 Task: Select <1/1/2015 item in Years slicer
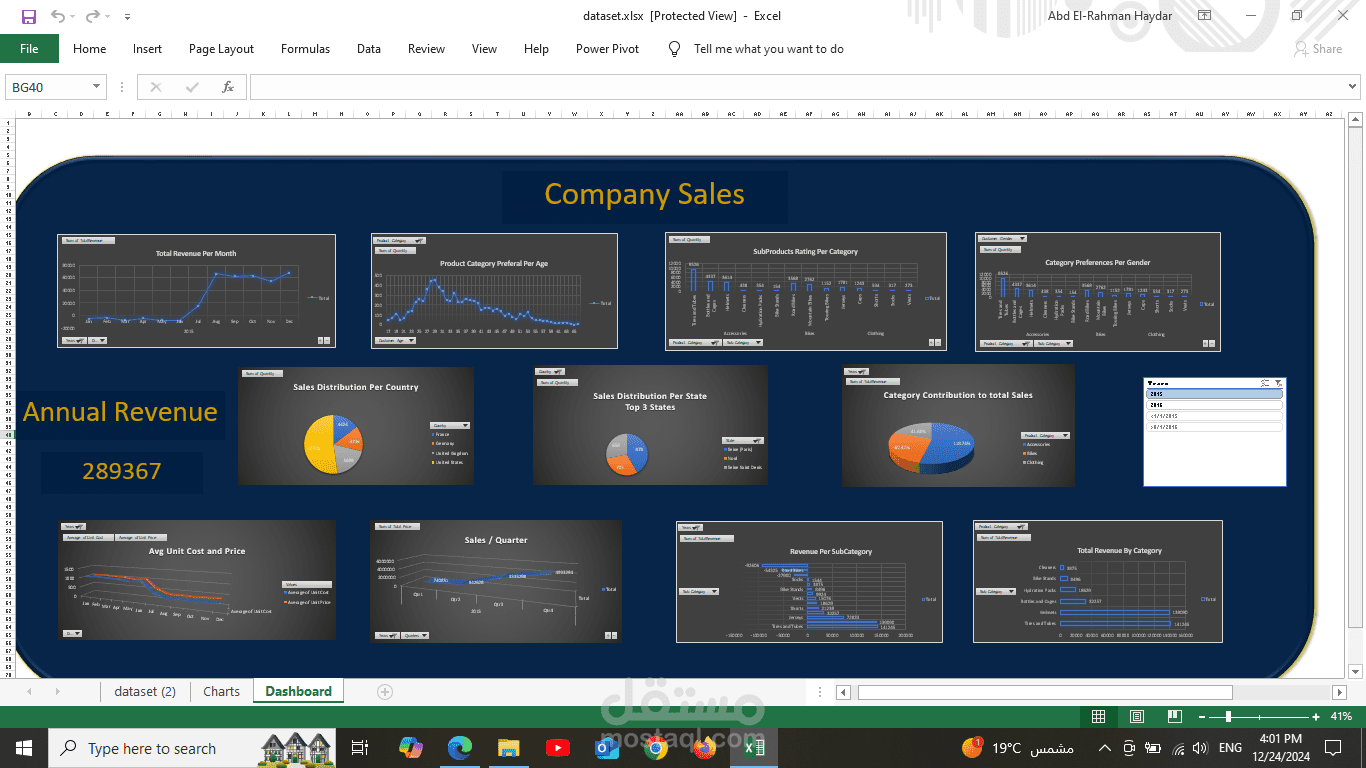pyautogui.click(x=1214, y=416)
